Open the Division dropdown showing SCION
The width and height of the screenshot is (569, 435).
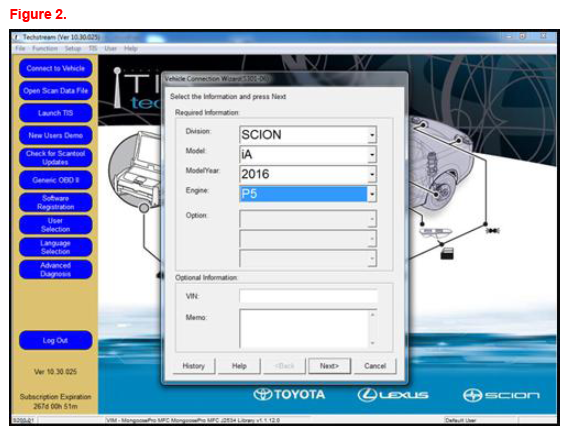(x=308, y=135)
